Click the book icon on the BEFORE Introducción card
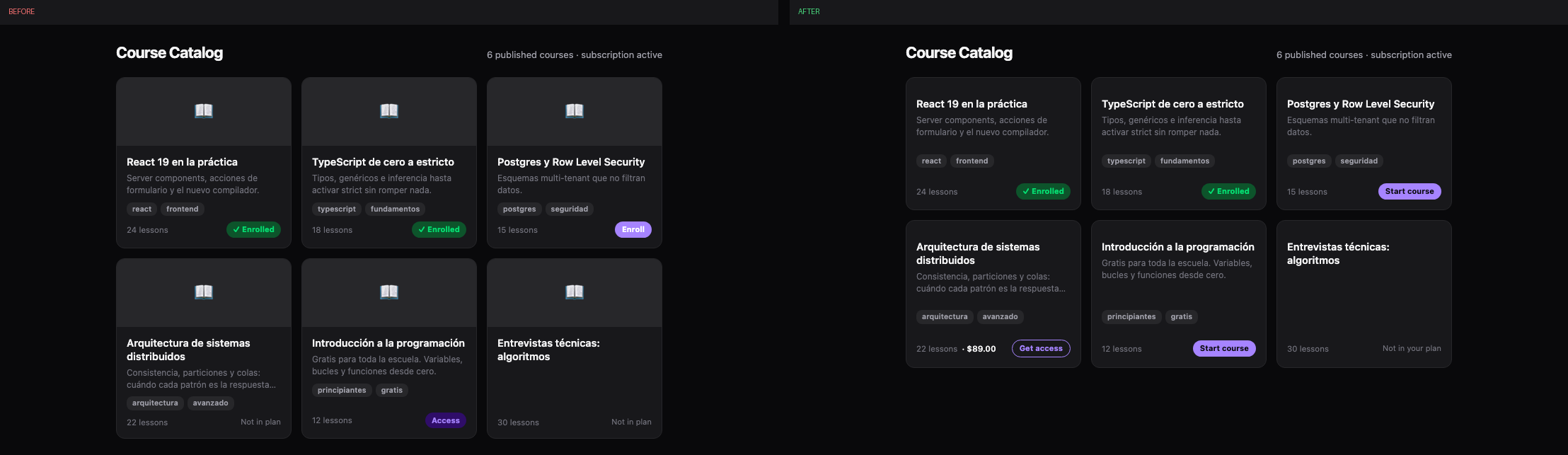The height and width of the screenshot is (455, 1568). [389, 292]
